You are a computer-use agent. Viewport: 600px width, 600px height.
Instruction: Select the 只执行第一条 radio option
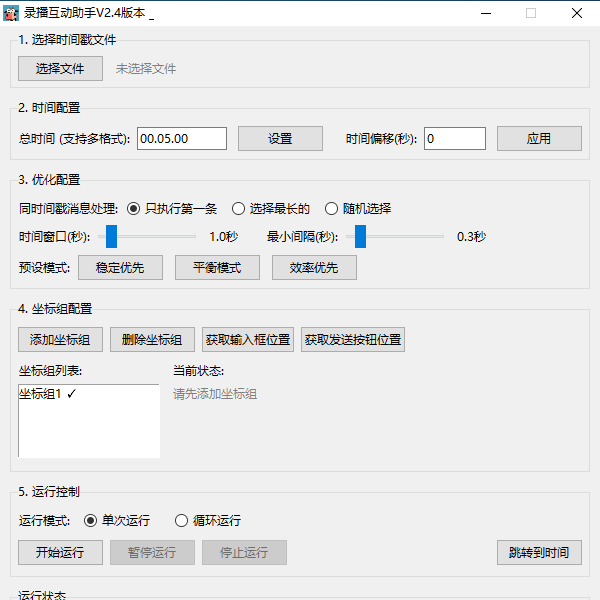pyautogui.click(x=133, y=209)
